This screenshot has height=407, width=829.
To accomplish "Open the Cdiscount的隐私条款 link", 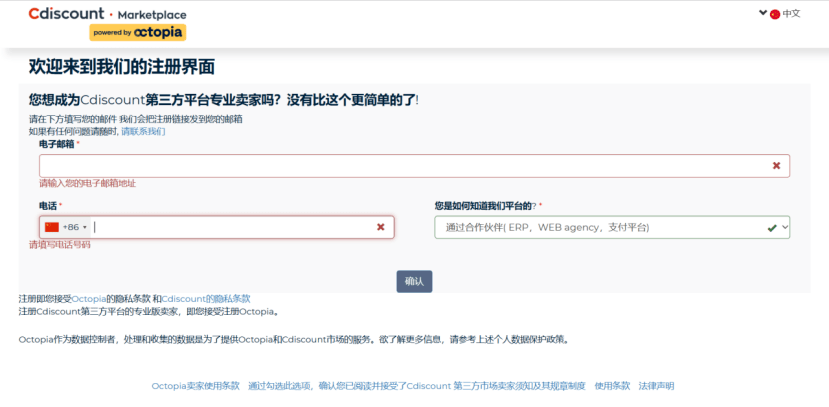I will [x=206, y=298].
